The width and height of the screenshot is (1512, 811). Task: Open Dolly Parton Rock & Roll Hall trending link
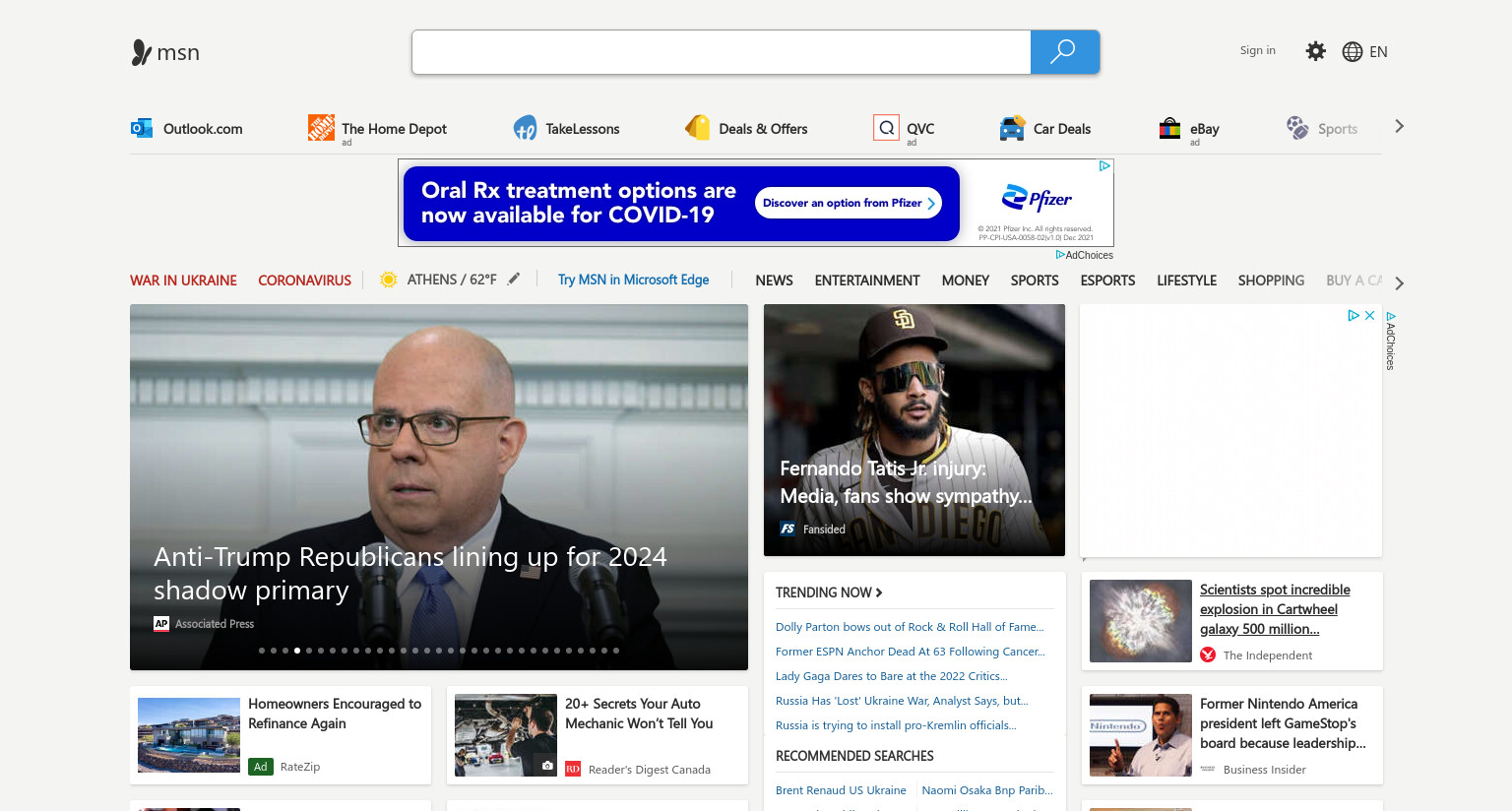pyautogui.click(x=910, y=627)
